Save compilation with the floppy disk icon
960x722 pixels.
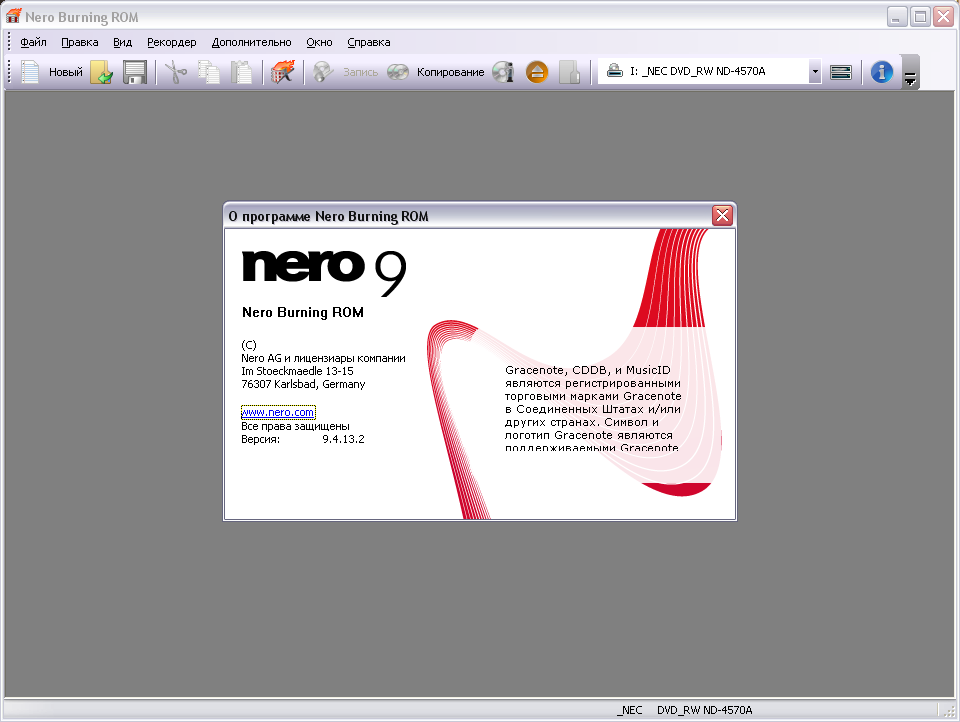tap(135, 72)
